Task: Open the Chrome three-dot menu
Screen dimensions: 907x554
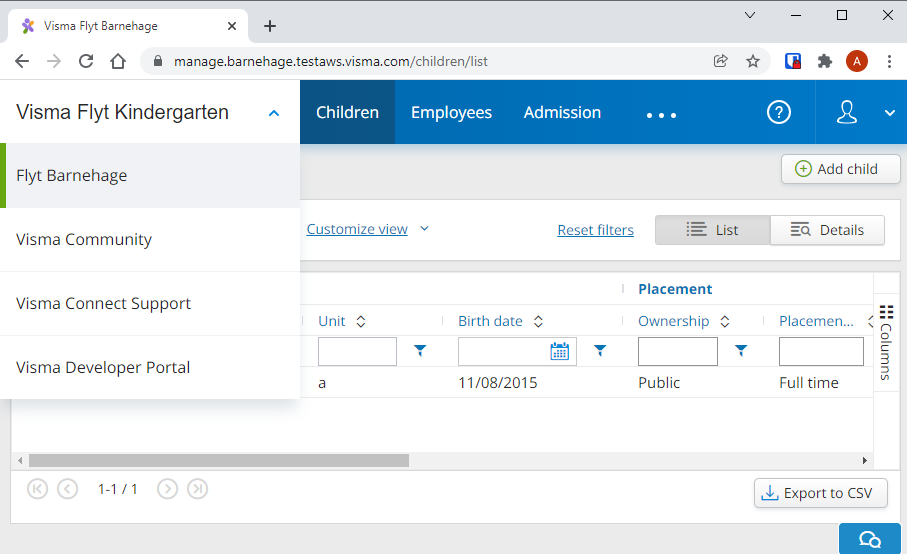Action: point(889,61)
